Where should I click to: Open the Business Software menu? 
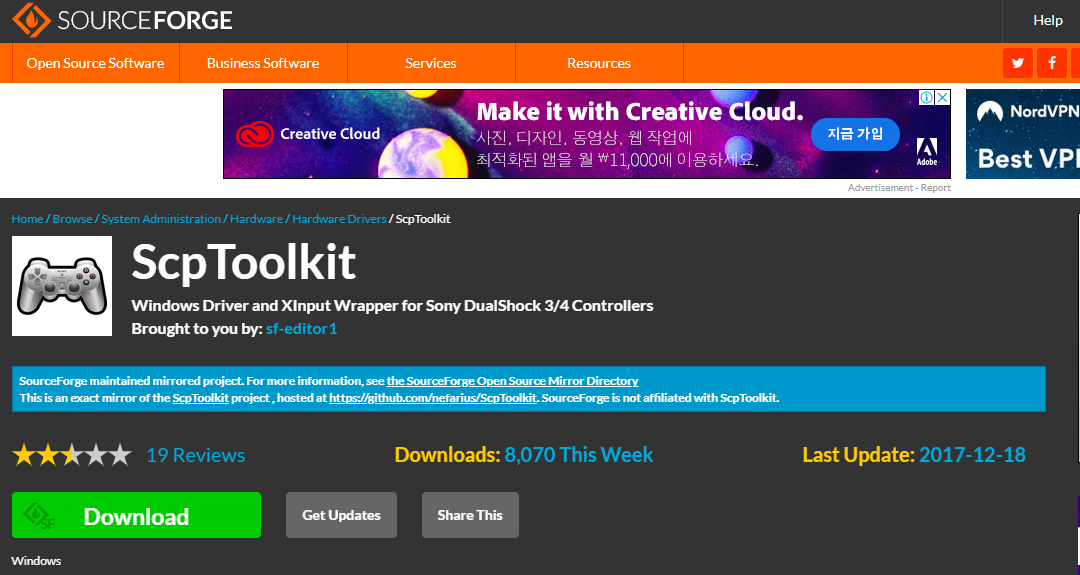click(263, 63)
